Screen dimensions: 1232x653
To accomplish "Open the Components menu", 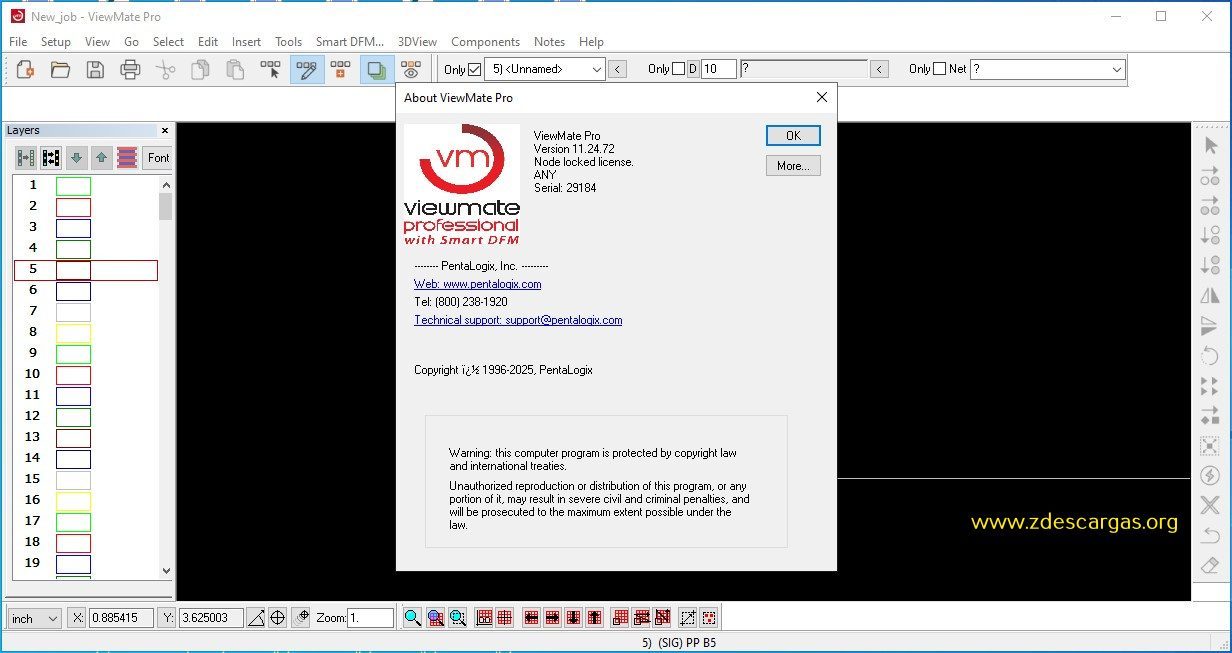I will [x=485, y=42].
